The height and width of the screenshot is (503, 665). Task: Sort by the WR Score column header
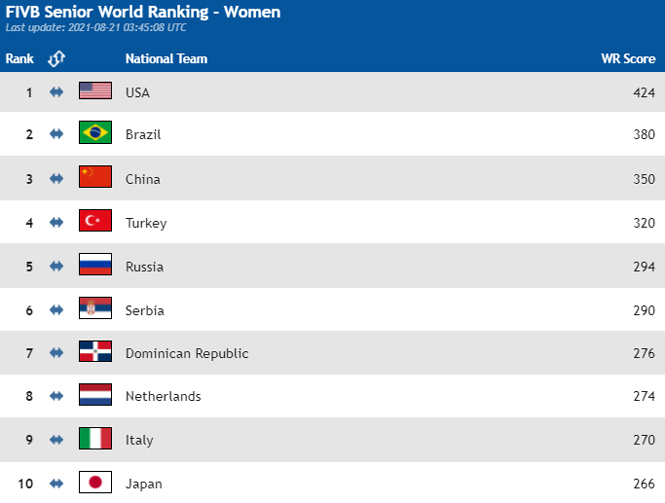[x=628, y=59]
